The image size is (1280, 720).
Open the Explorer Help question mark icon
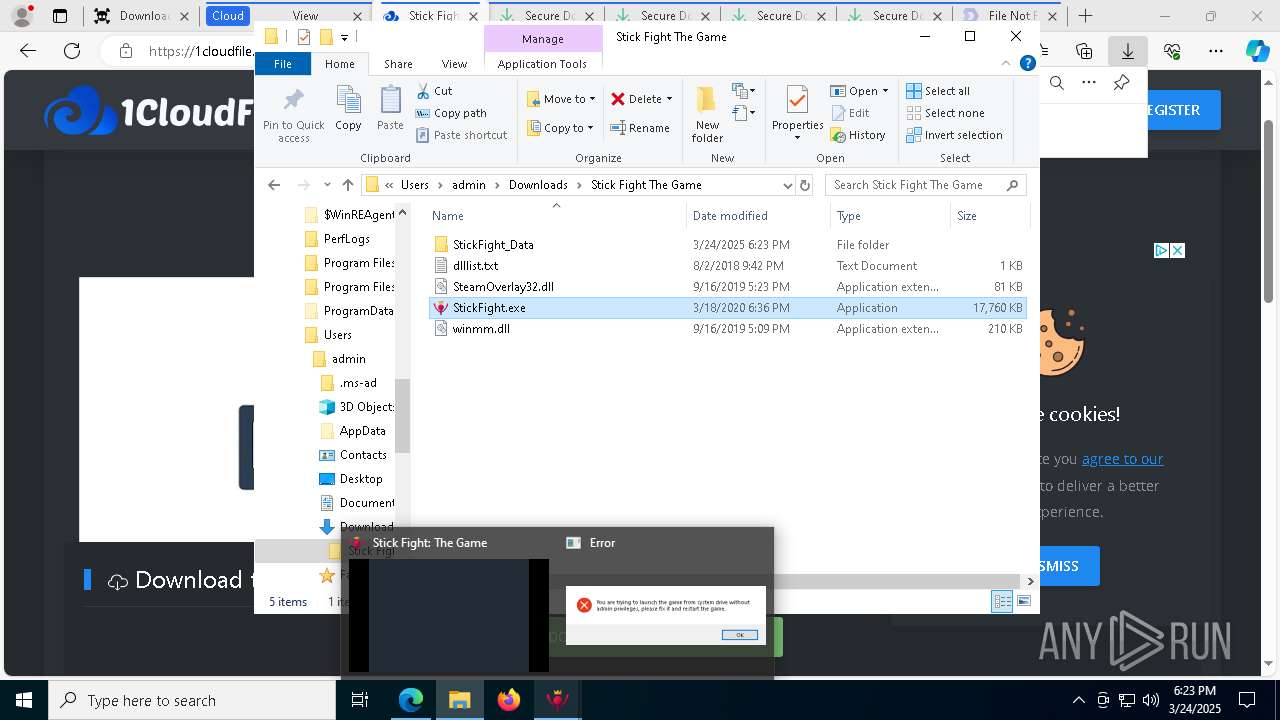pos(1027,63)
